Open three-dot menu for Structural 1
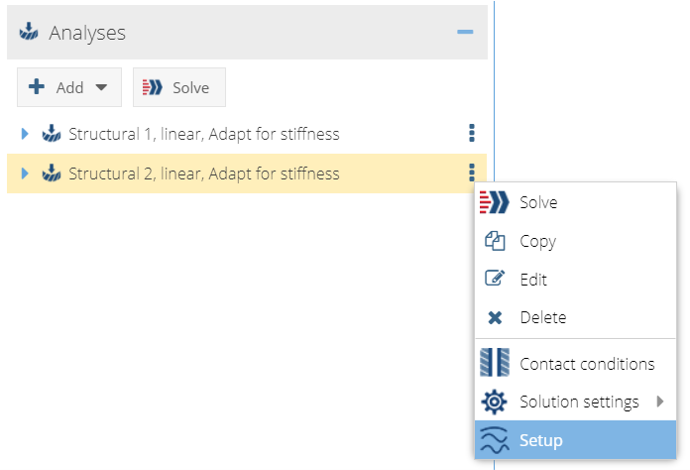The height and width of the screenshot is (470, 690). click(x=472, y=134)
